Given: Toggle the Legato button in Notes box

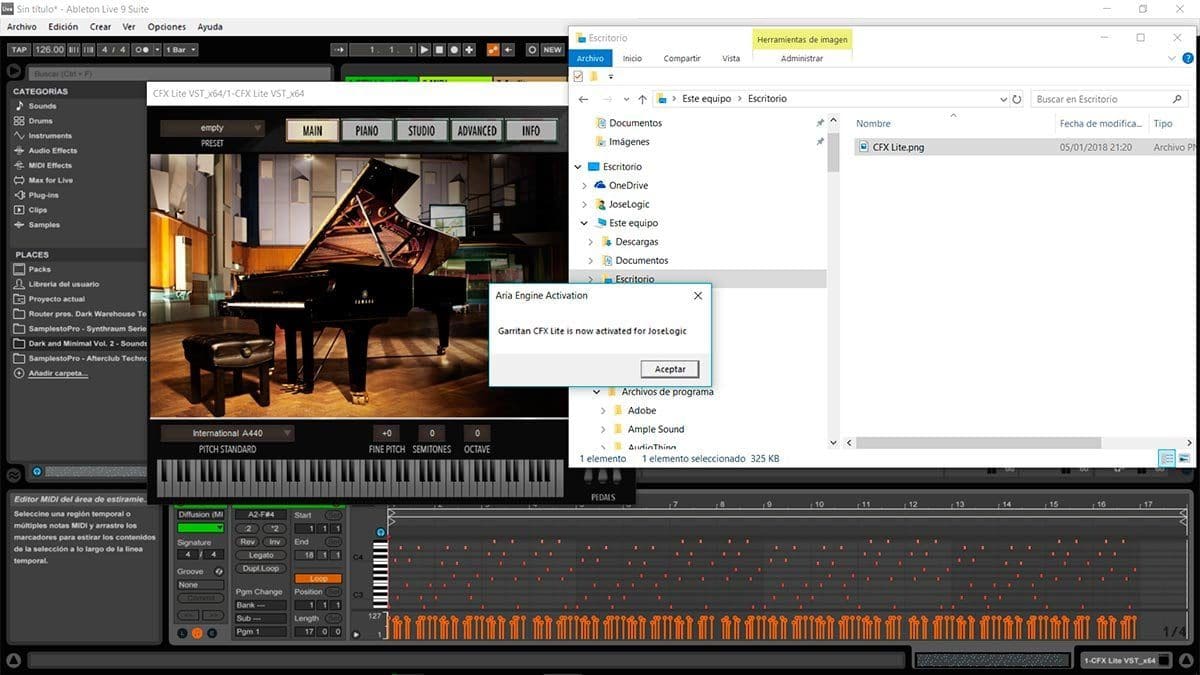Looking at the screenshot, I should click(x=261, y=555).
